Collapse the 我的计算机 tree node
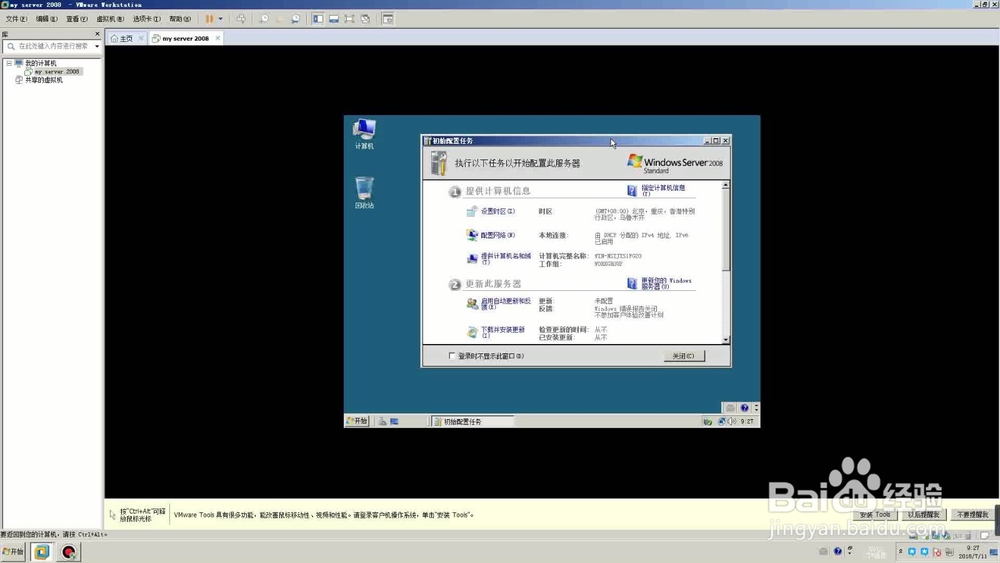1000x563 pixels. coord(9,63)
